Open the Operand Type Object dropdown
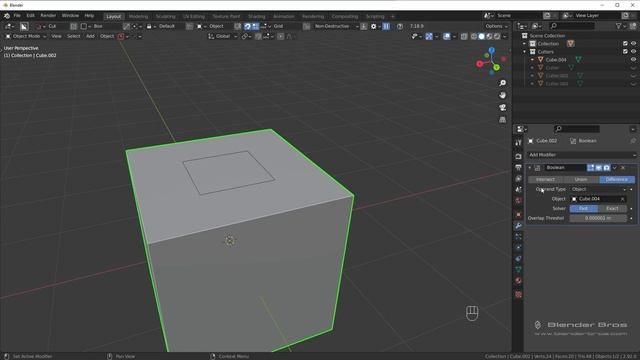Viewport: 640px width, 360px height. pyautogui.click(x=598, y=189)
